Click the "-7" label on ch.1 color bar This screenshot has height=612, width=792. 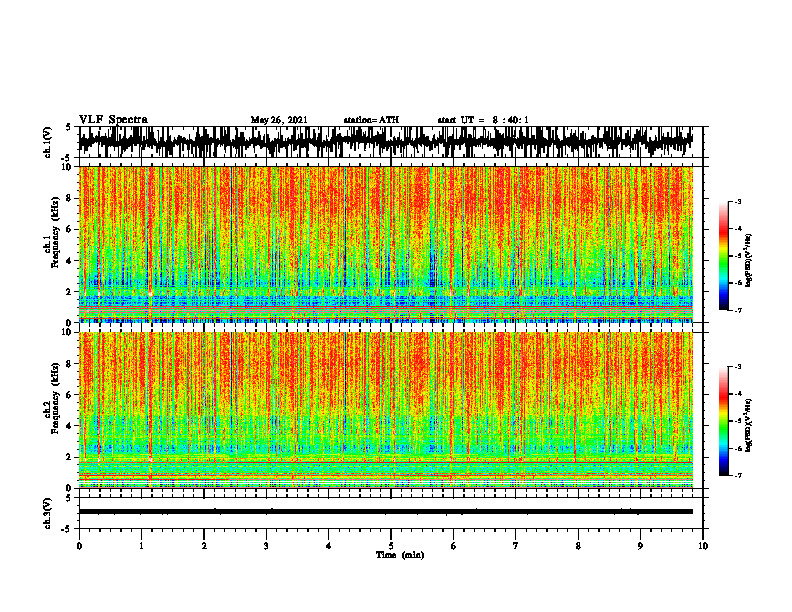pyautogui.click(x=737, y=310)
